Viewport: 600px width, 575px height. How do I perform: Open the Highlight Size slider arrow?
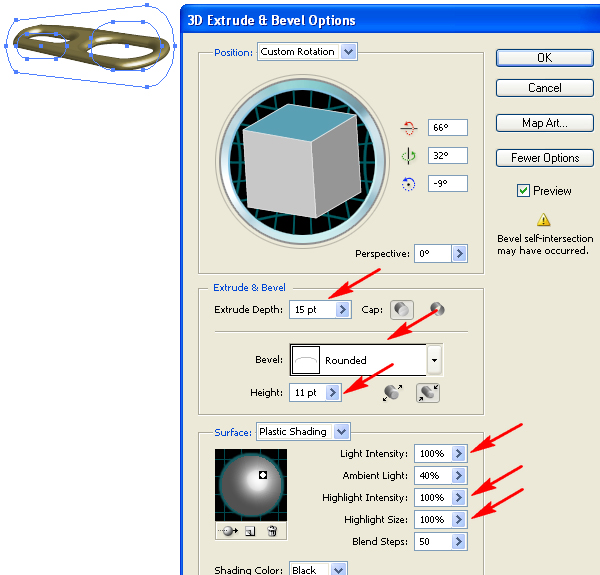point(459,520)
